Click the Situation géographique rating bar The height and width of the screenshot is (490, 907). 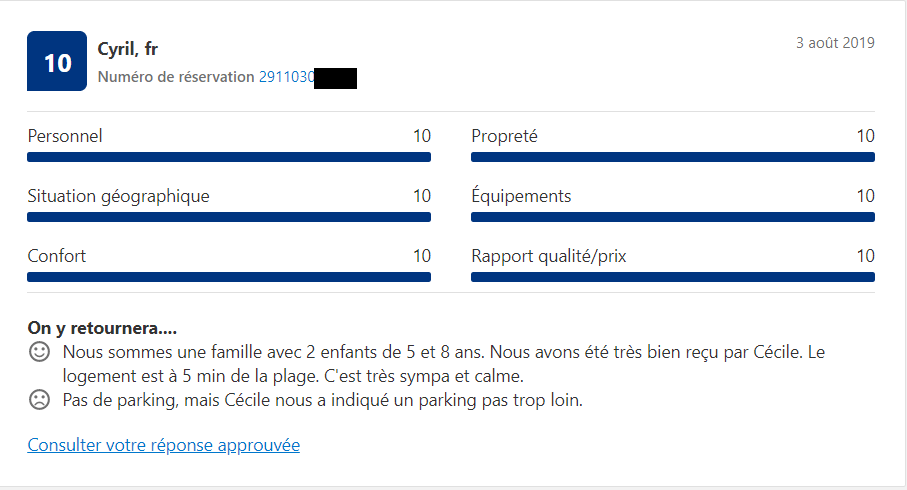(x=229, y=217)
